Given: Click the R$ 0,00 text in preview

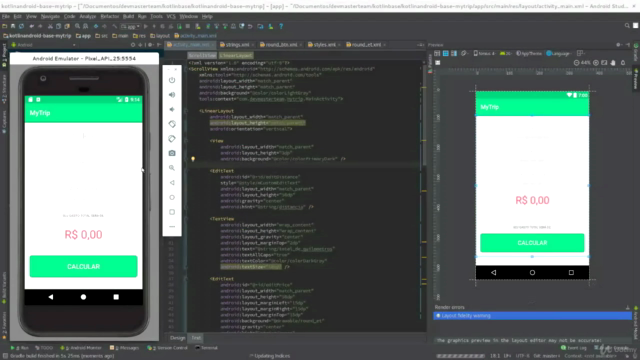Looking at the screenshot, I should [x=532, y=200].
